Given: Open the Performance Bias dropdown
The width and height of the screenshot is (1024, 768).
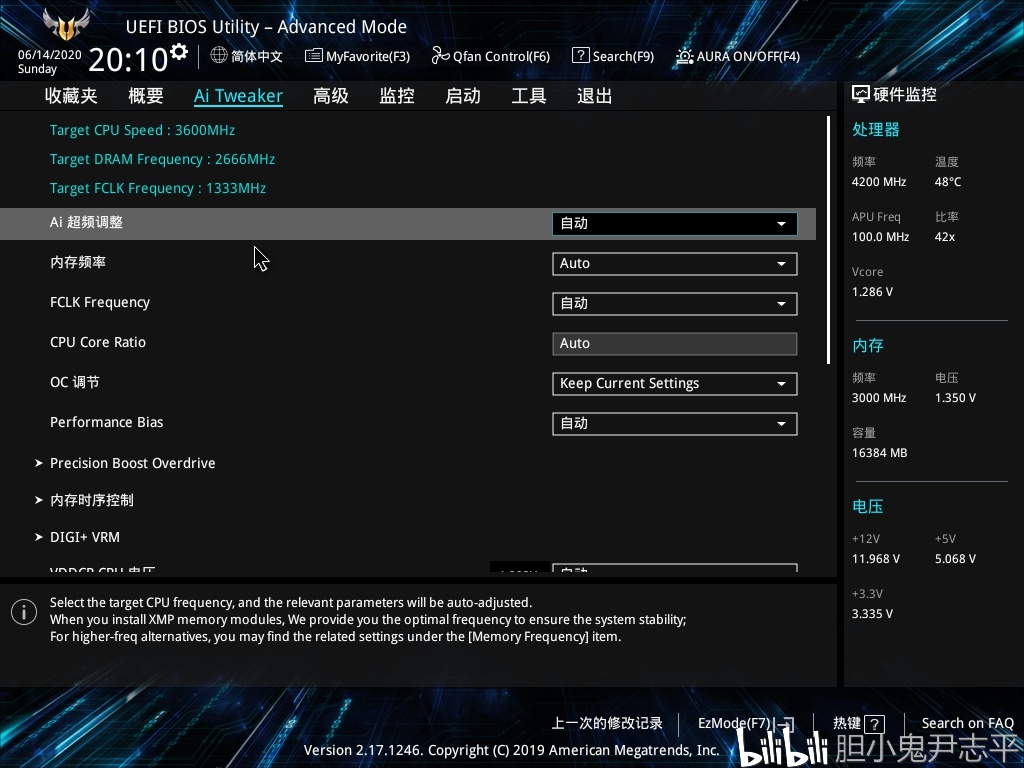Looking at the screenshot, I should click(x=675, y=423).
